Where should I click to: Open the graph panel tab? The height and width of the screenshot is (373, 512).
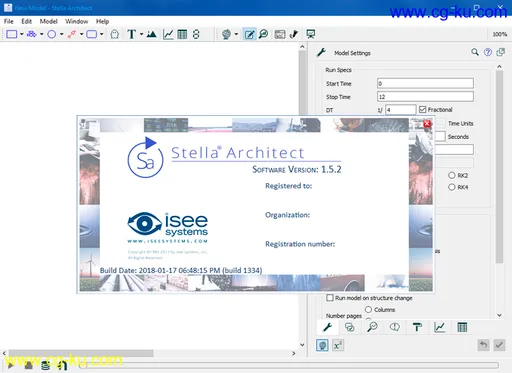click(440, 327)
